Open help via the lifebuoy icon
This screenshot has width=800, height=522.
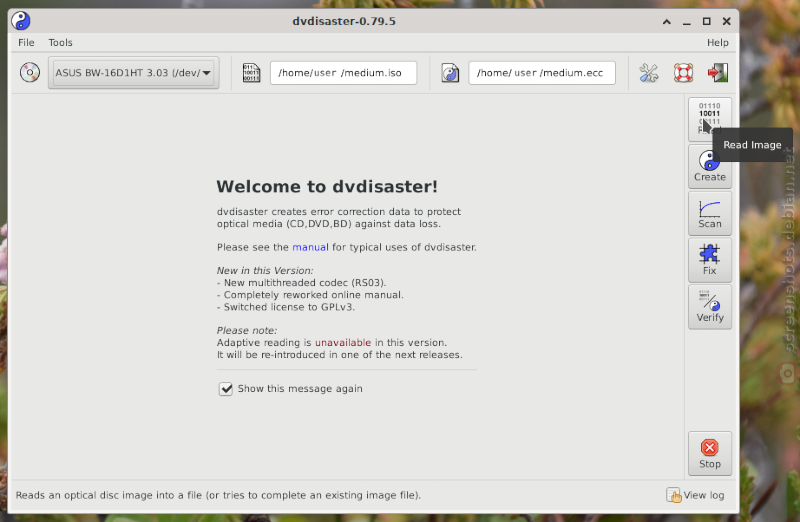click(683, 73)
